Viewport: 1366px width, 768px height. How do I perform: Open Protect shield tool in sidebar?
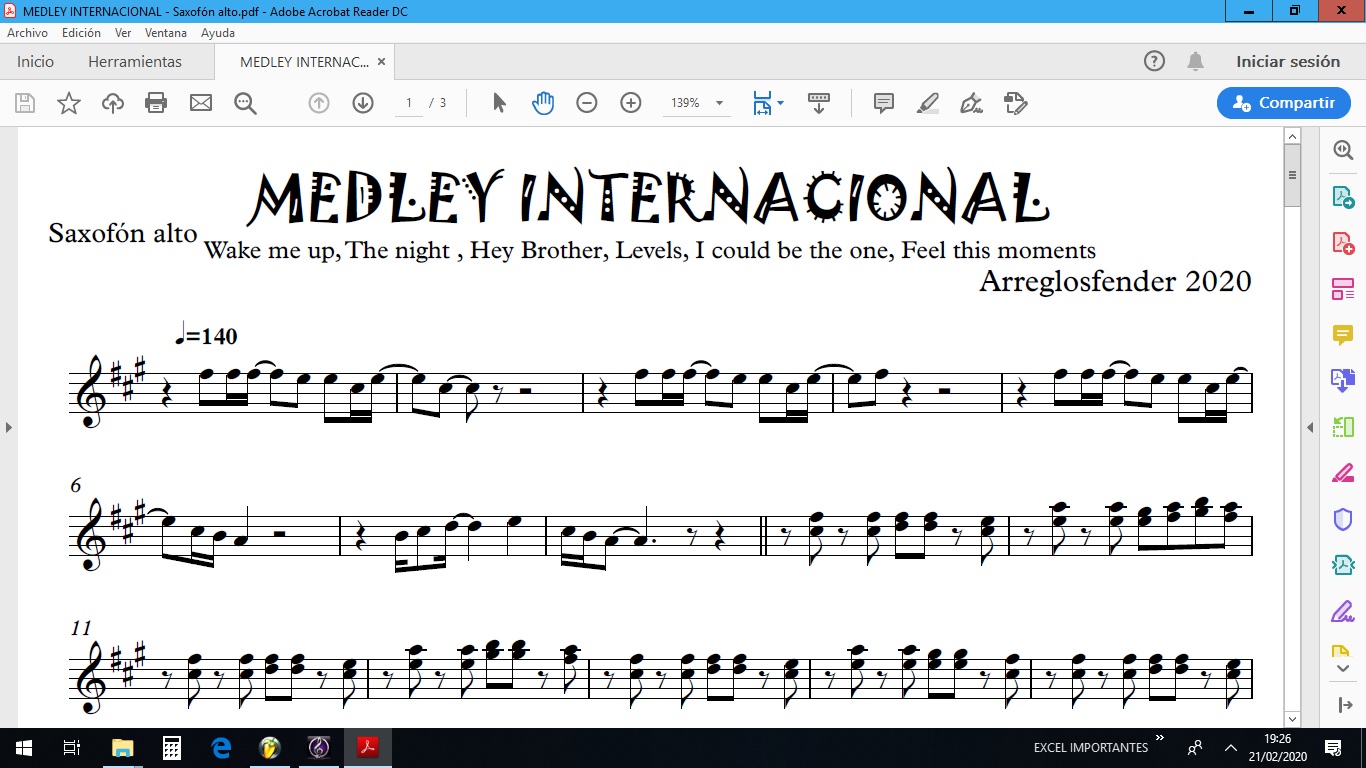point(1343,519)
